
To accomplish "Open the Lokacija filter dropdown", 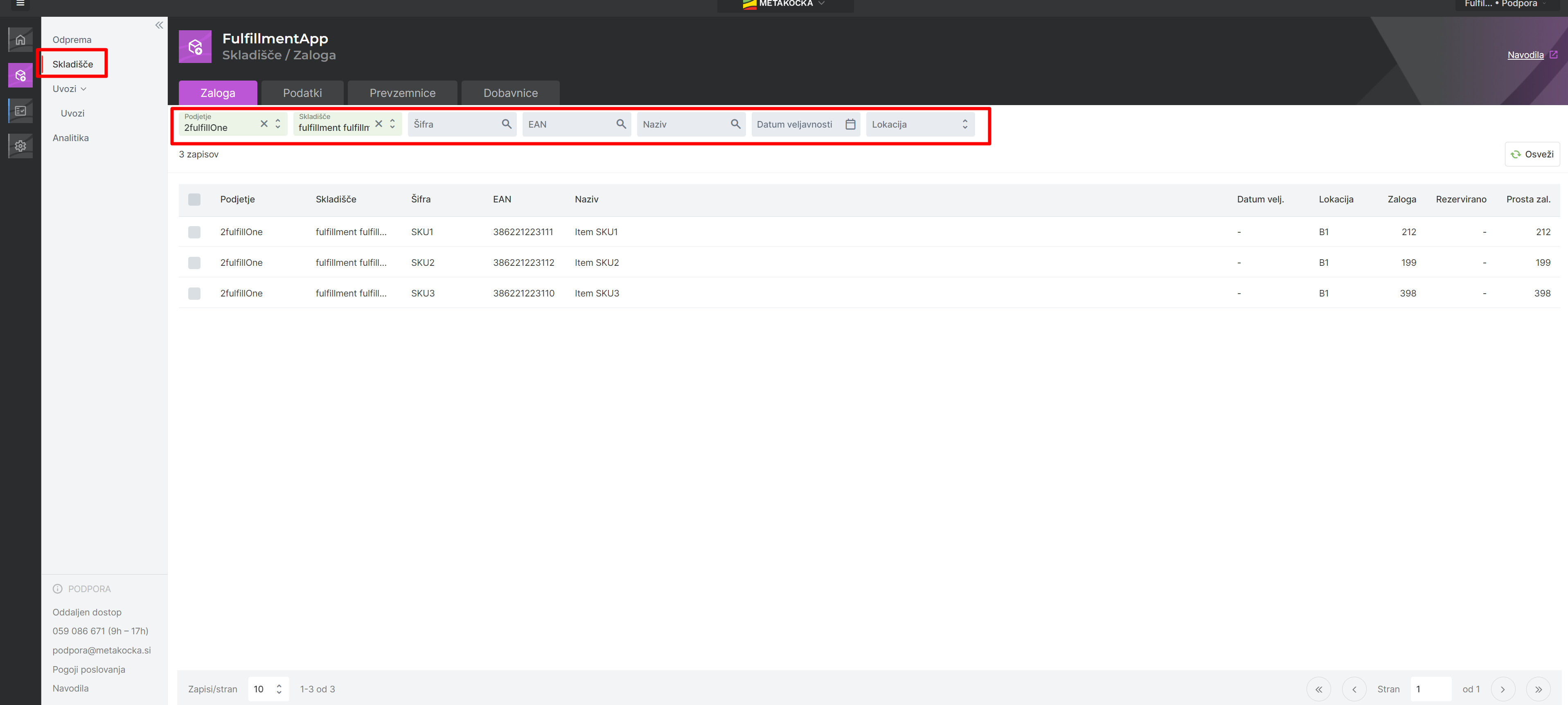I will [920, 124].
